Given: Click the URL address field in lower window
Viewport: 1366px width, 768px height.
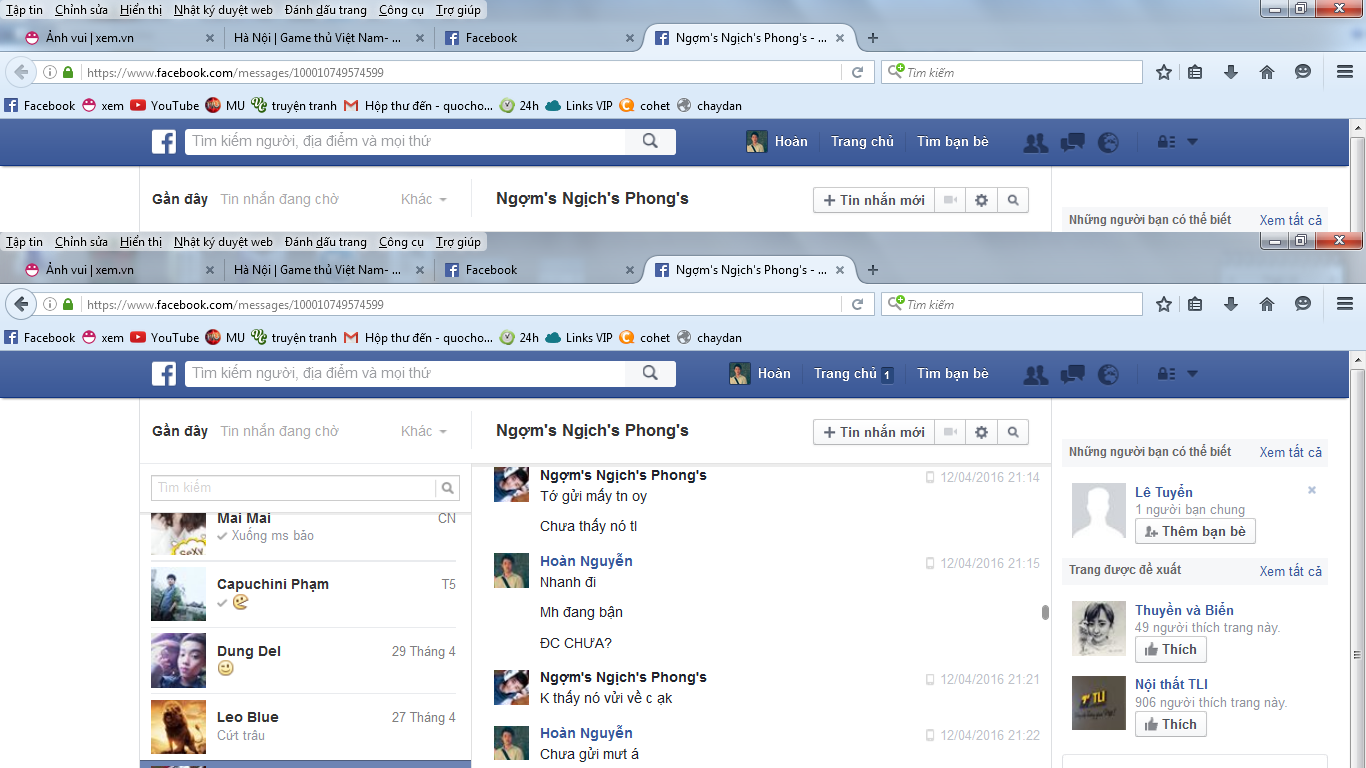Looking at the screenshot, I should tap(460, 304).
